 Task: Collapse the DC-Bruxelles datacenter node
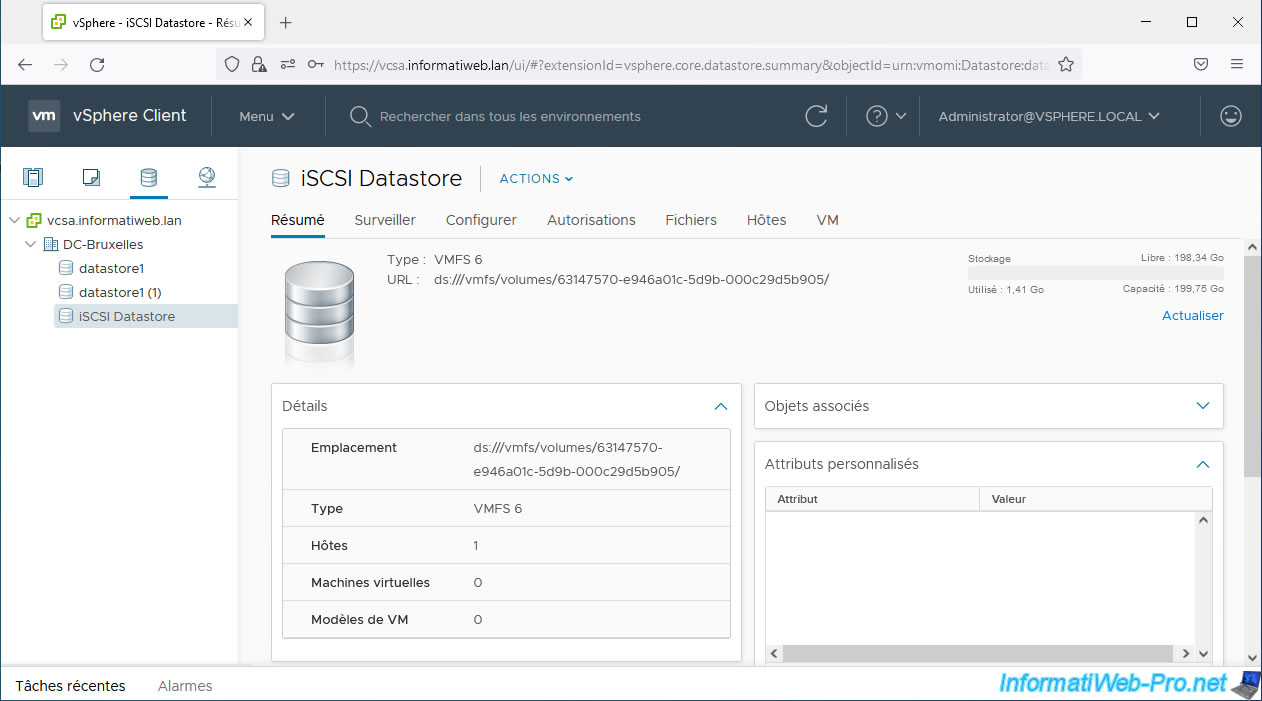(30, 244)
